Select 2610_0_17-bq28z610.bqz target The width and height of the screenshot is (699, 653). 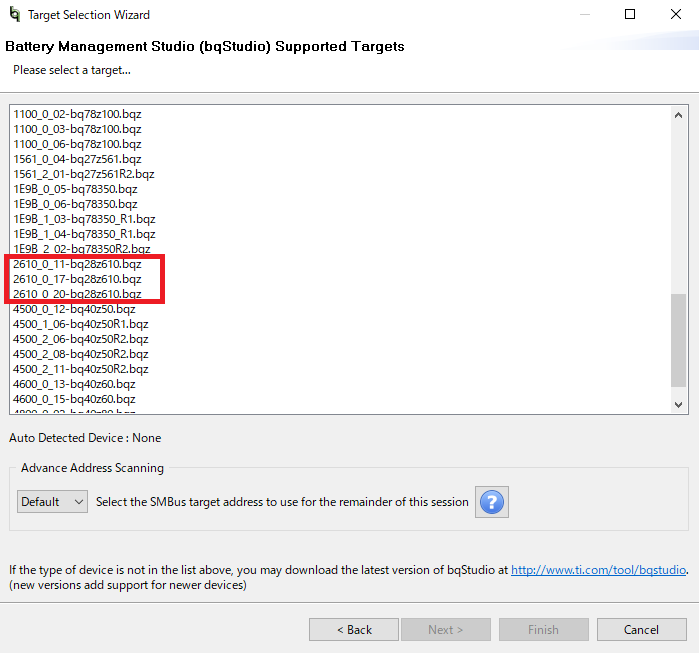pyautogui.click(x=77, y=279)
